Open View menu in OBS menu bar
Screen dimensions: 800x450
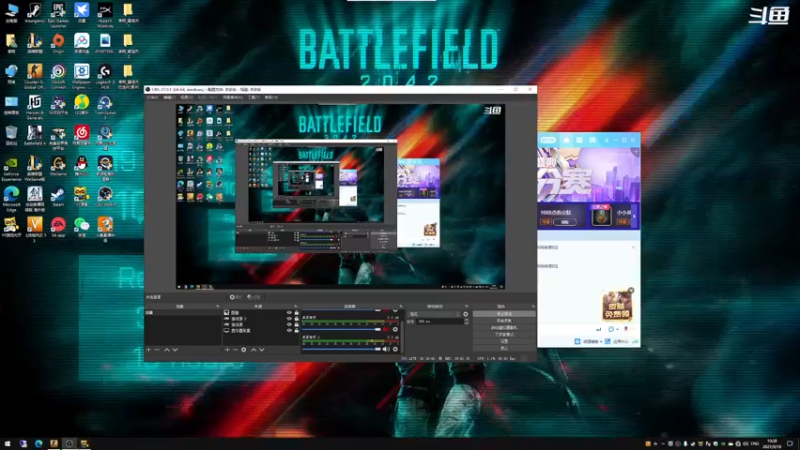pos(186,97)
